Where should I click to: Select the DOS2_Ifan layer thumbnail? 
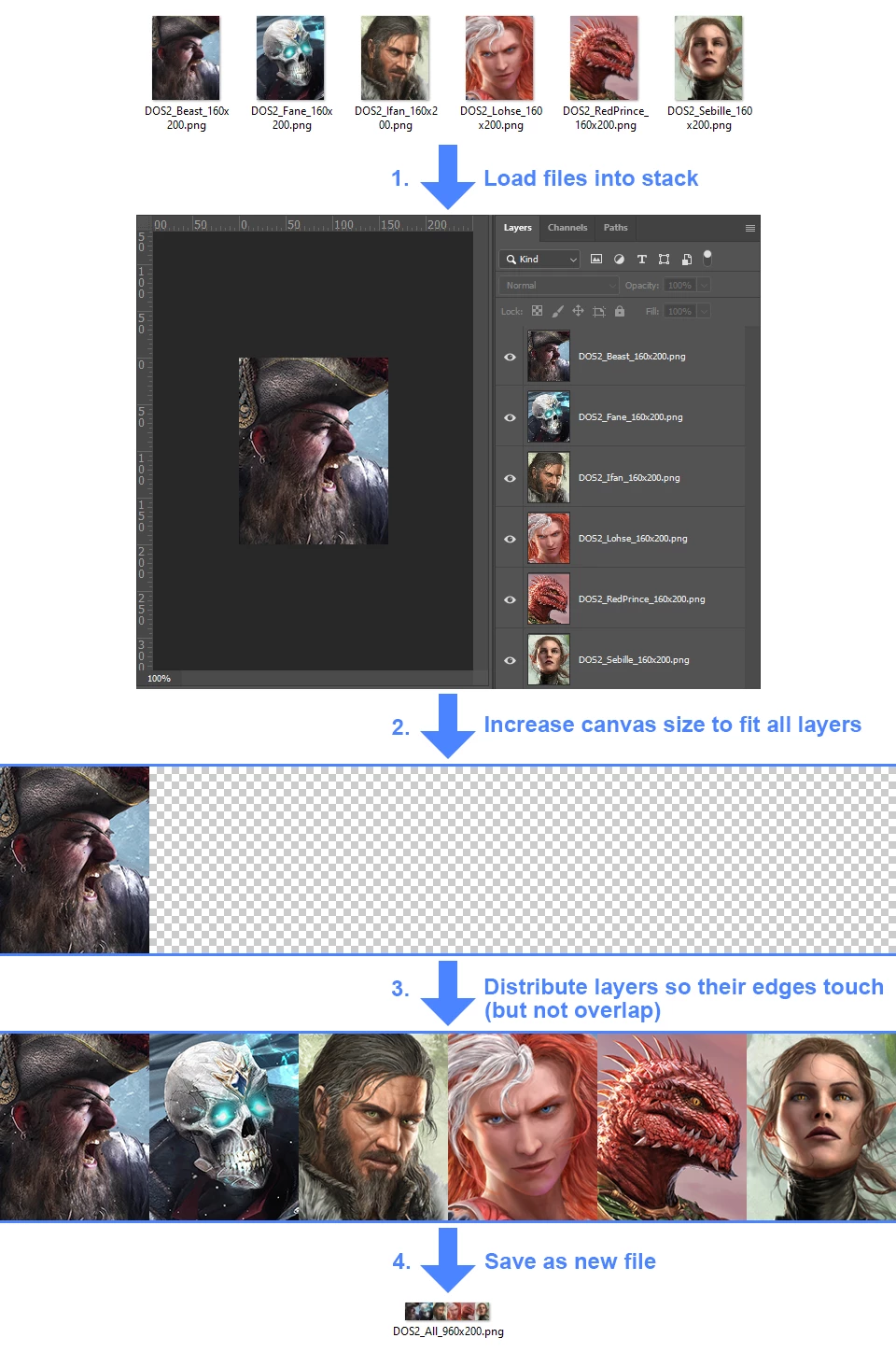click(549, 477)
